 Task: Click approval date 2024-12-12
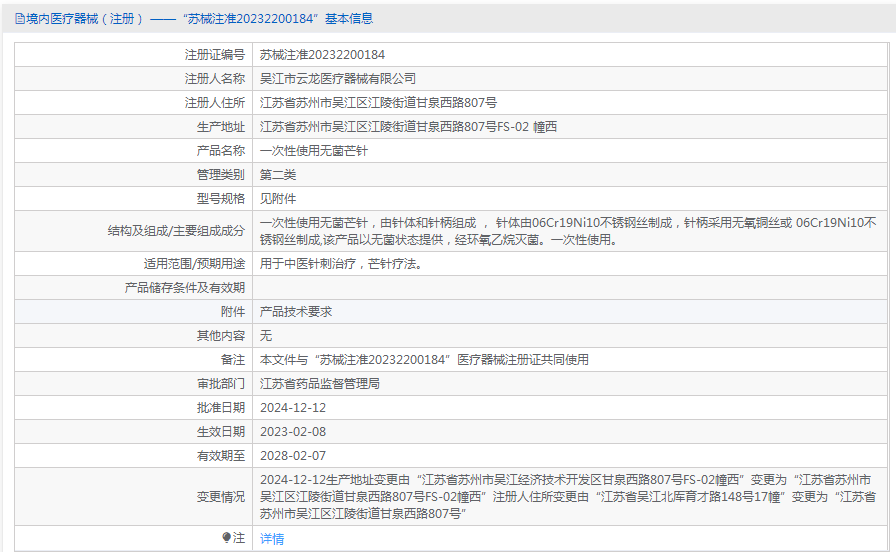[293, 408]
